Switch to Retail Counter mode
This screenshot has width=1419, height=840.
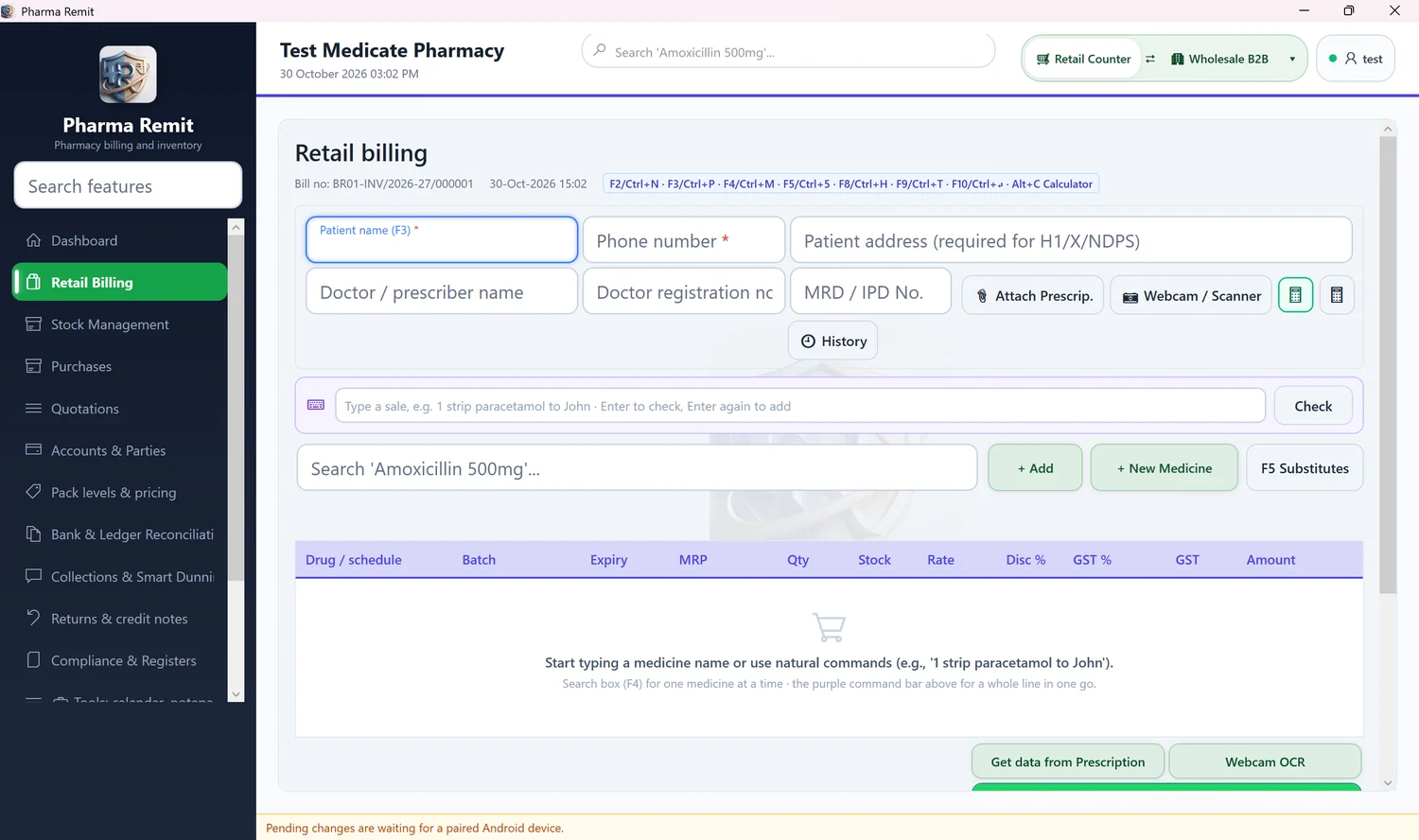(1083, 59)
